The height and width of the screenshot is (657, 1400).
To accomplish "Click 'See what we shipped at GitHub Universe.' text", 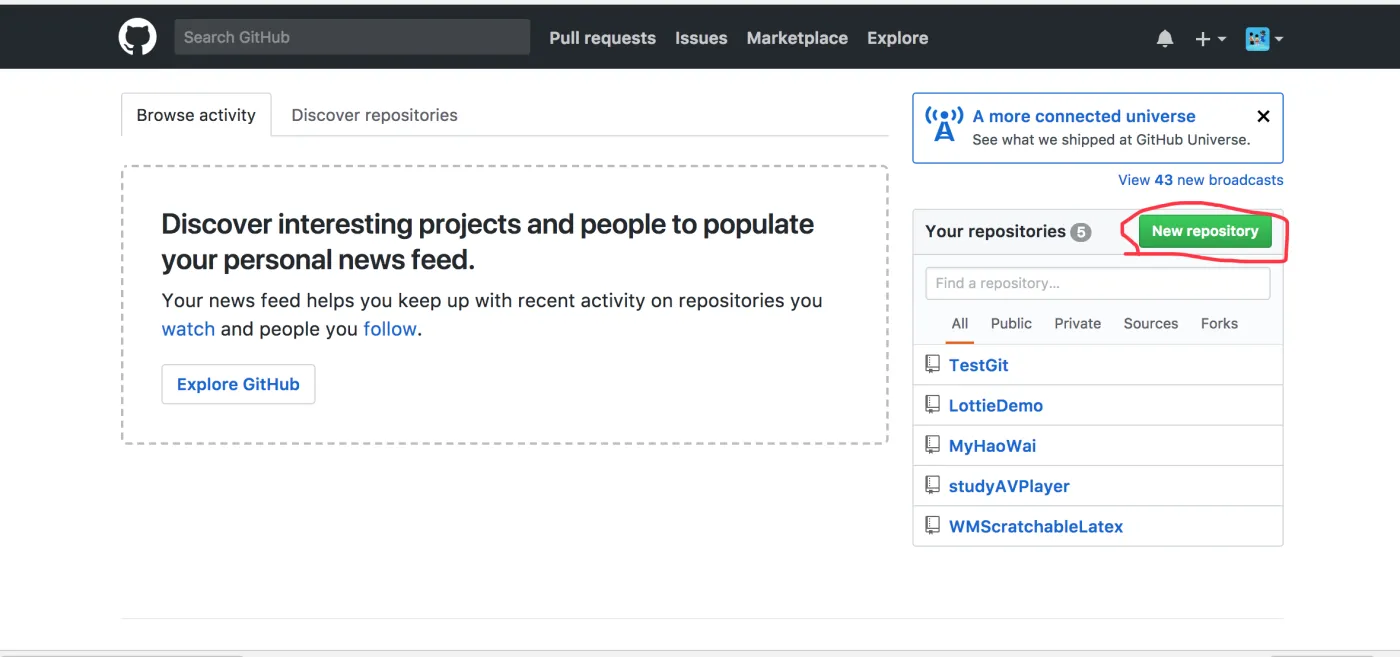I will pos(1111,140).
